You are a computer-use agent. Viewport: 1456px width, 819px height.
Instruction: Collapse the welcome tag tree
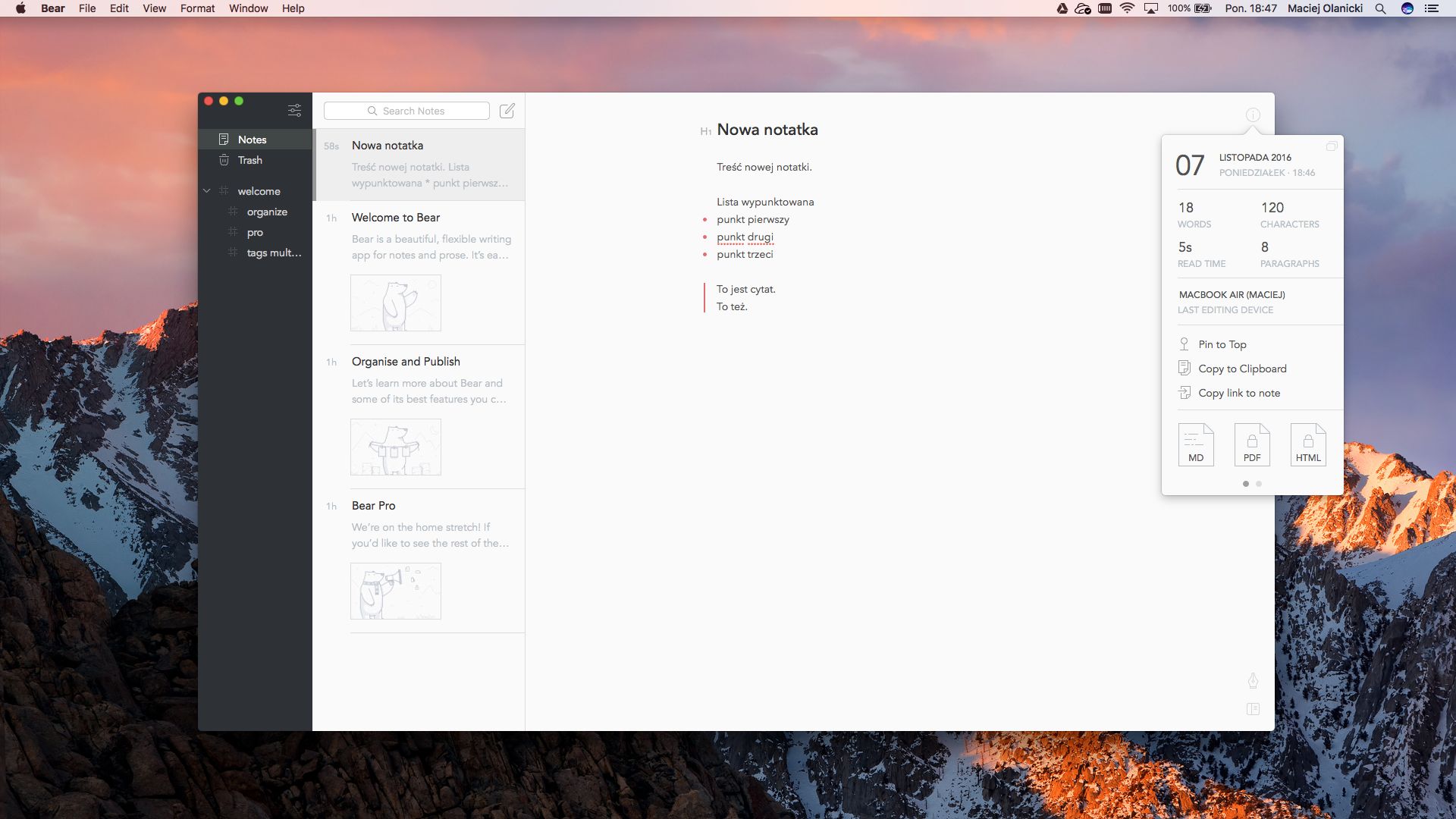(x=207, y=191)
